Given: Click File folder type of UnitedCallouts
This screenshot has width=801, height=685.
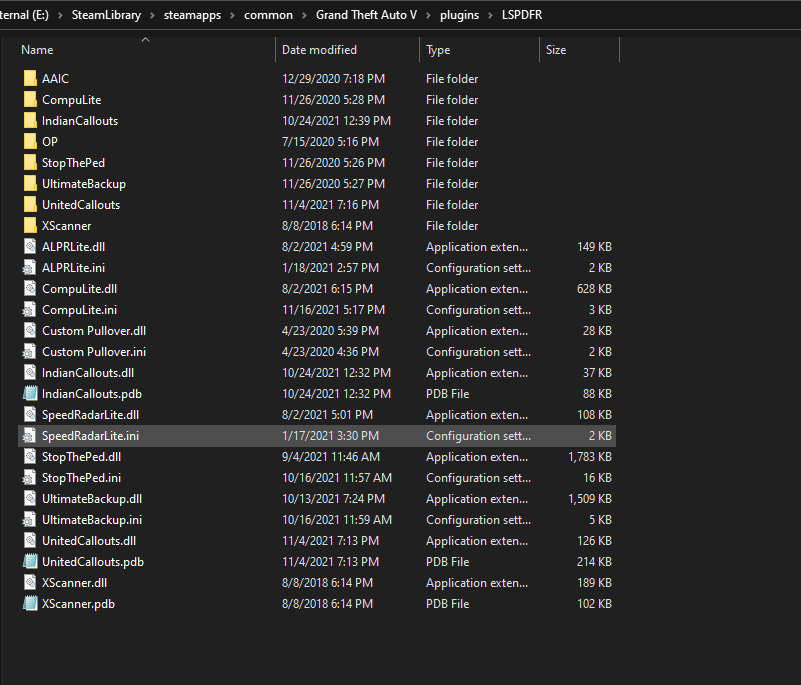Looking at the screenshot, I should pyautogui.click(x=452, y=204).
